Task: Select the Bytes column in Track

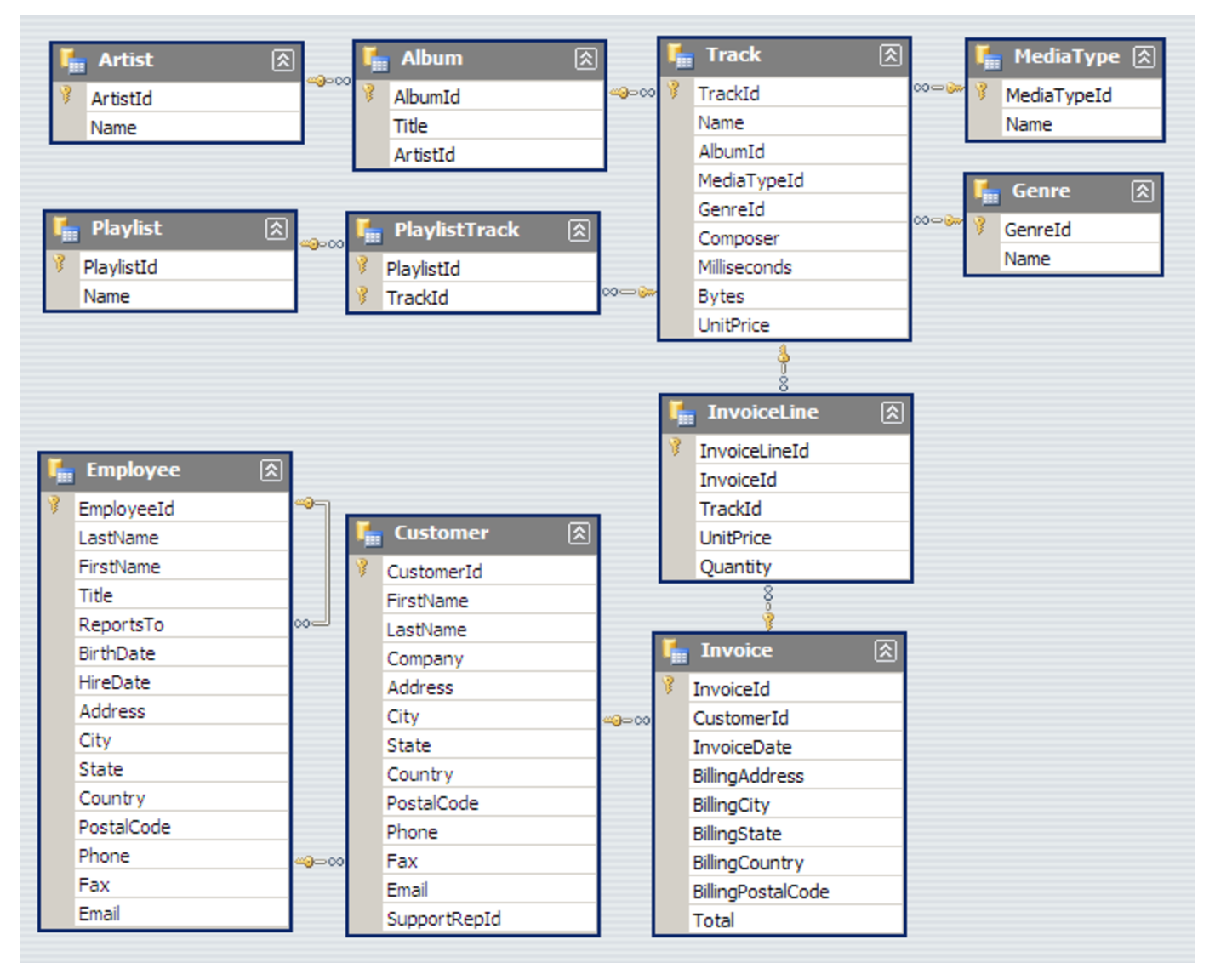Action: [801, 296]
